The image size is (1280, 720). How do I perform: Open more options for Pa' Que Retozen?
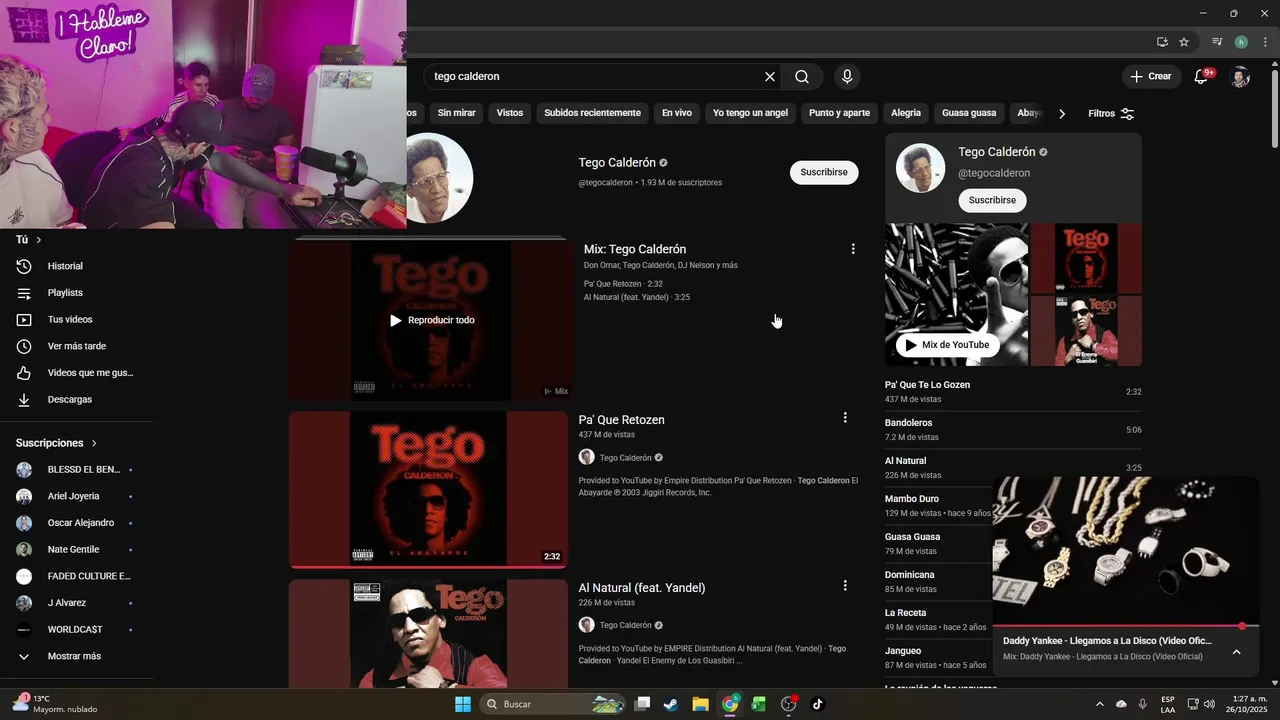click(845, 418)
